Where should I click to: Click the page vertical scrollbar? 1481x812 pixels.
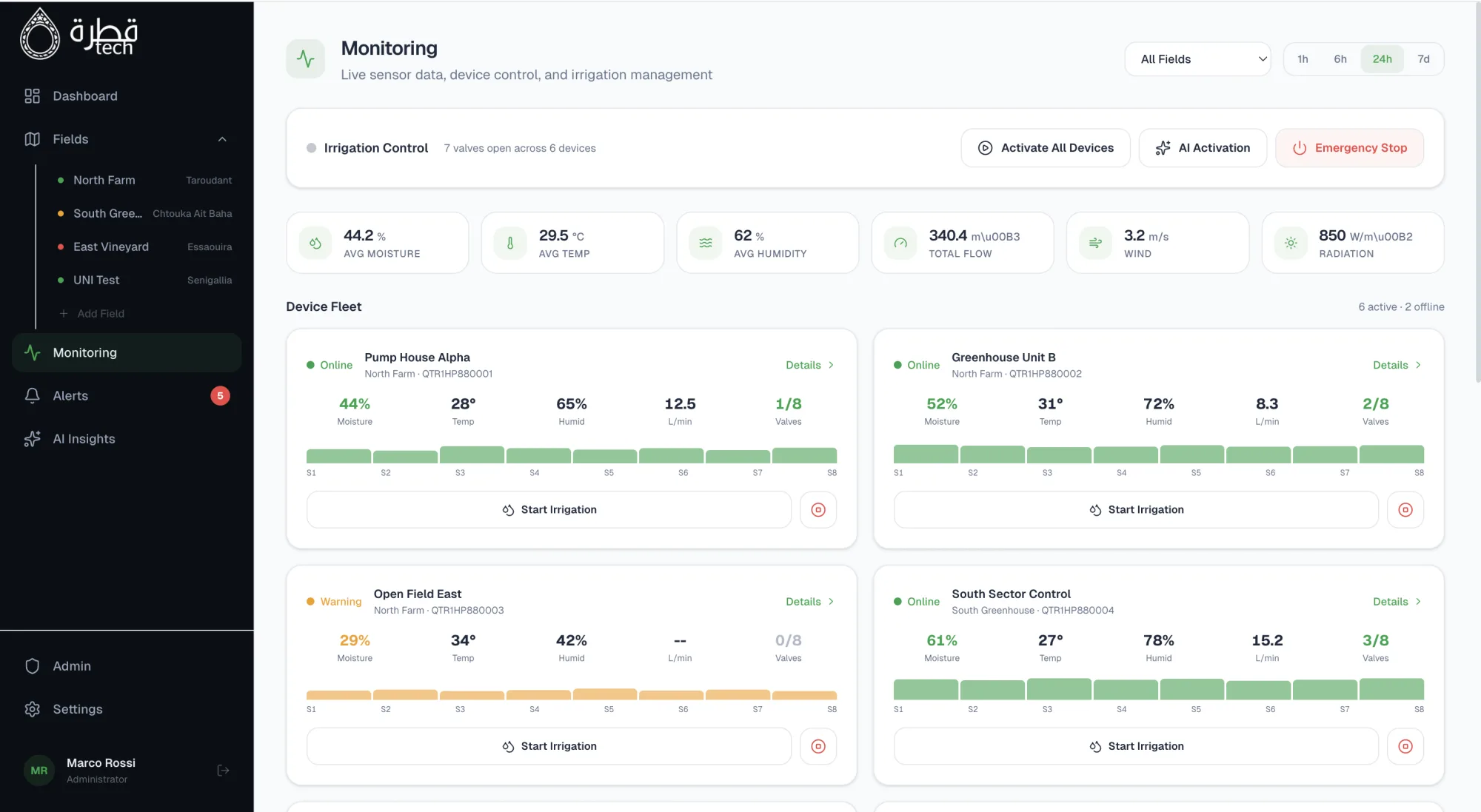pos(1477,192)
